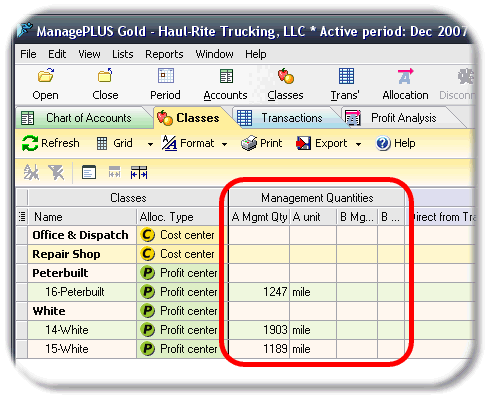Click the row selector icon beside Name header
The width and height of the screenshot is (492, 403).
(x=22, y=217)
